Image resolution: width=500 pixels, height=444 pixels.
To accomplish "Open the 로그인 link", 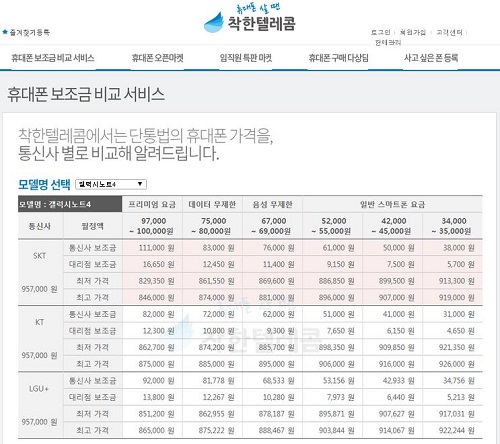I will 380,32.
